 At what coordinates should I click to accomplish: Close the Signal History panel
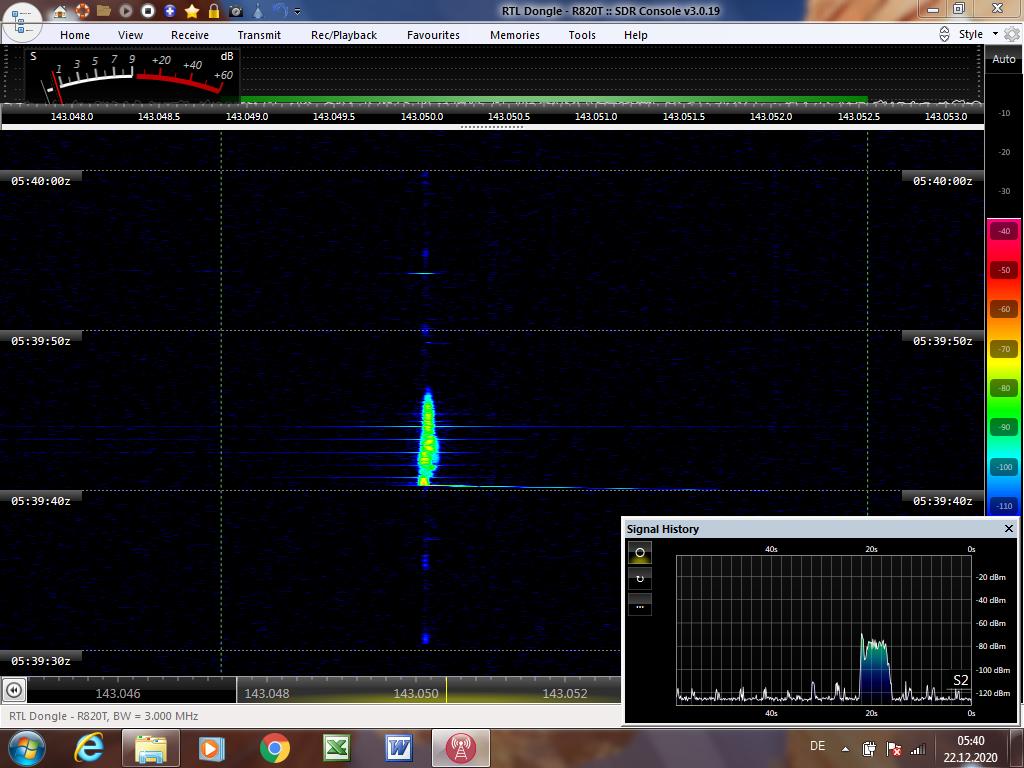click(x=1008, y=528)
